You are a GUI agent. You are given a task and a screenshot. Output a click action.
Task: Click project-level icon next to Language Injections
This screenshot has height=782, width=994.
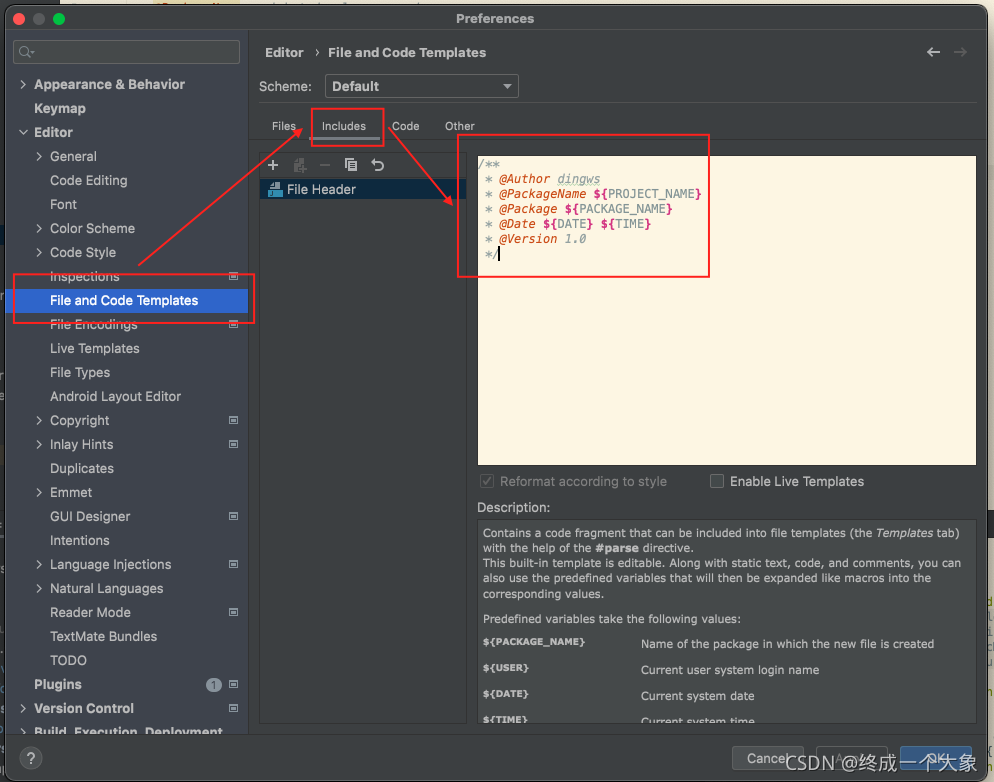[x=233, y=564]
